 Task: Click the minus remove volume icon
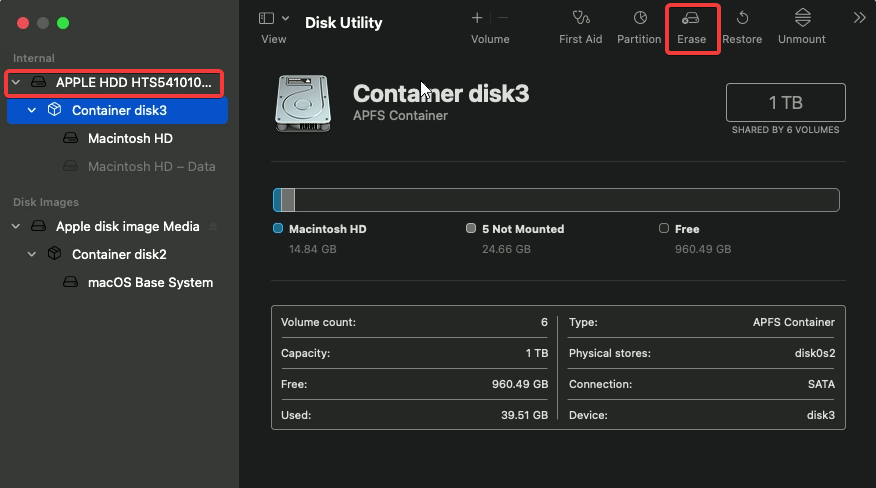click(503, 18)
